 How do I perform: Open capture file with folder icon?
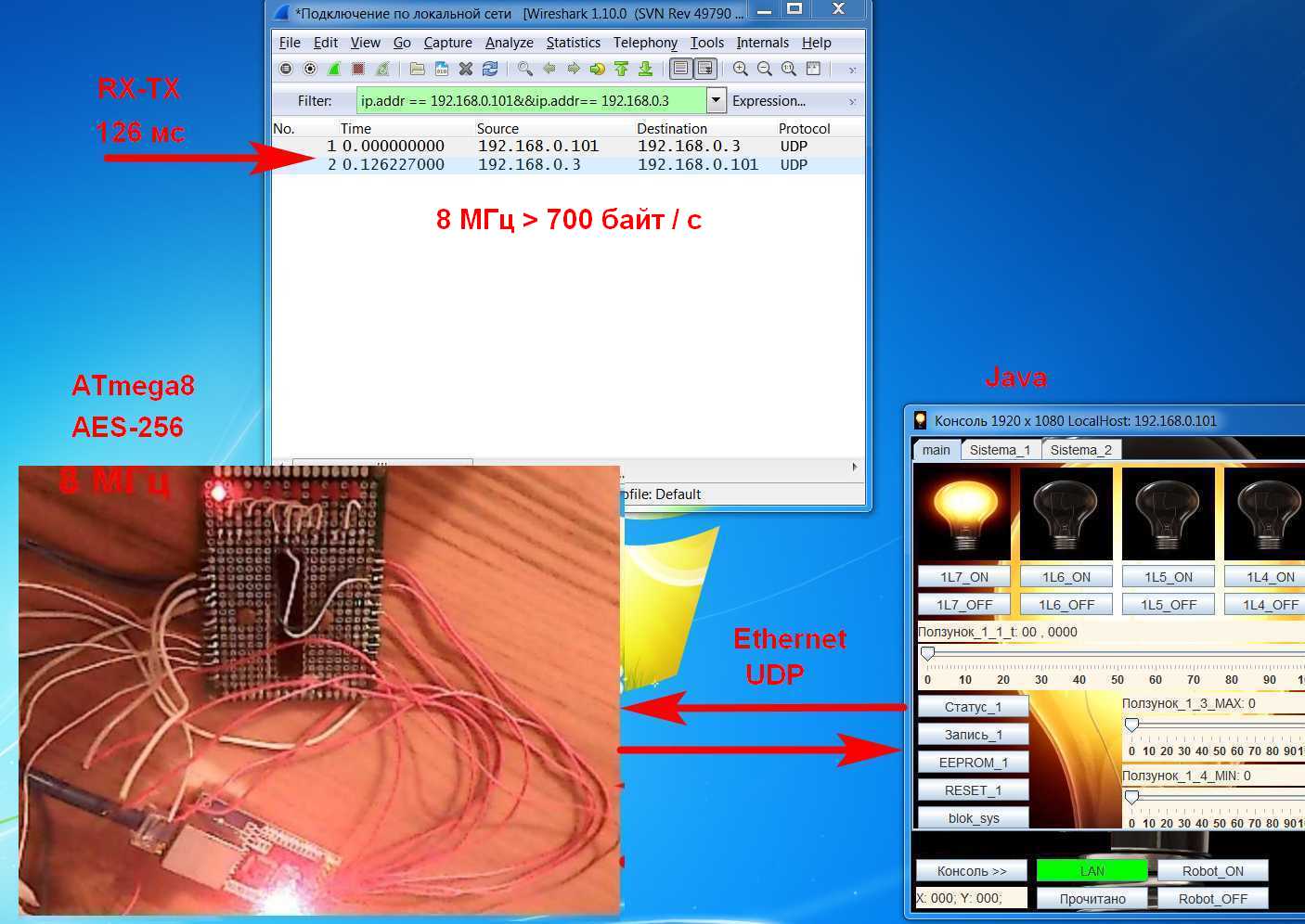click(x=418, y=69)
